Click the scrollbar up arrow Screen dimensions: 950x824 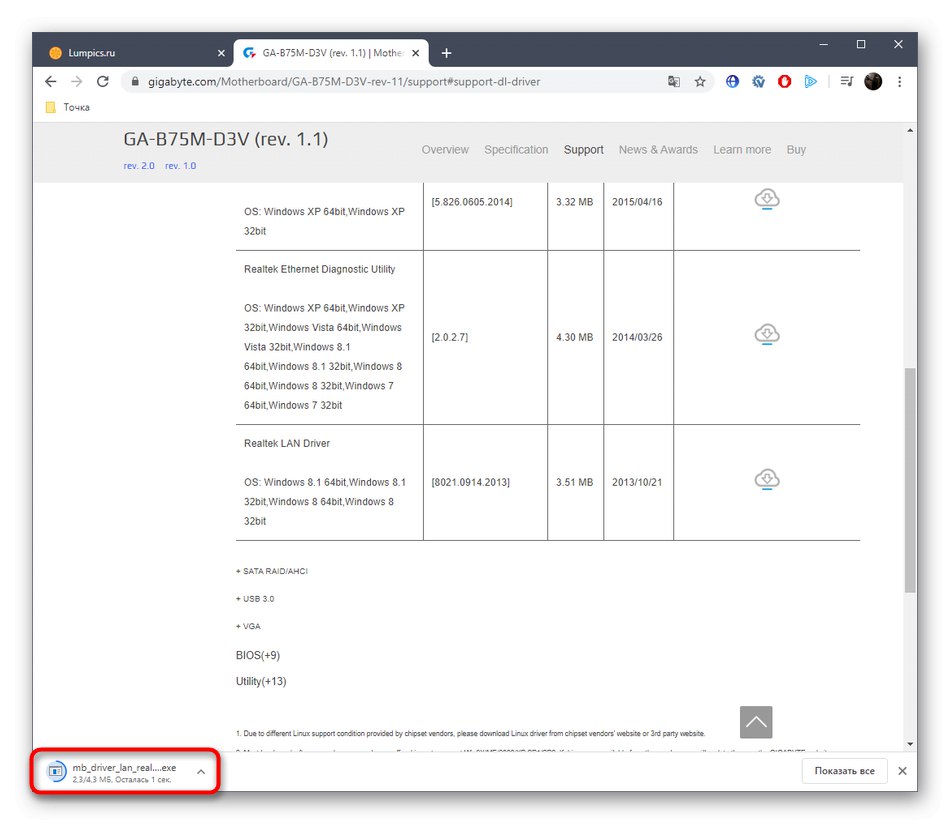click(909, 130)
